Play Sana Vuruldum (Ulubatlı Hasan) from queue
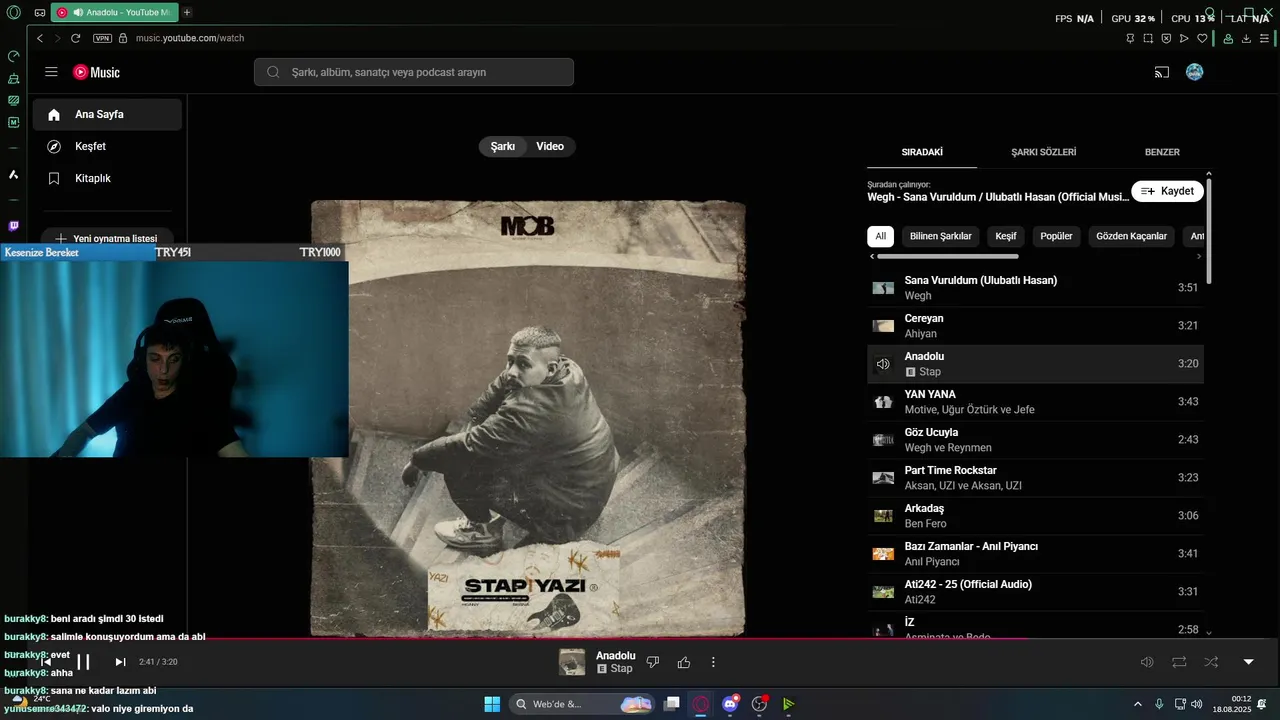The image size is (1280, 720). coord(1035,288)
